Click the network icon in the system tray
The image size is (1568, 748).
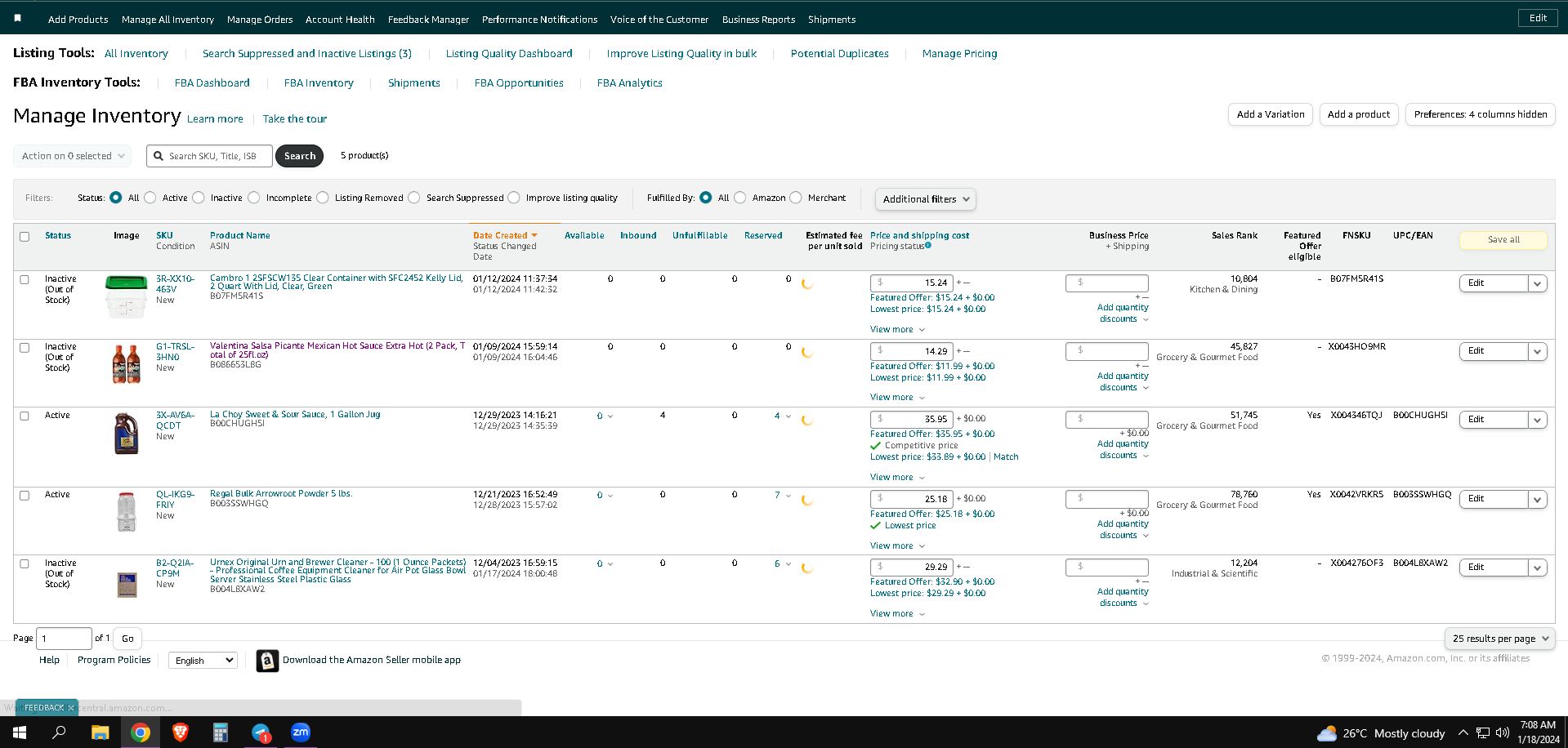pos(1483,732)
